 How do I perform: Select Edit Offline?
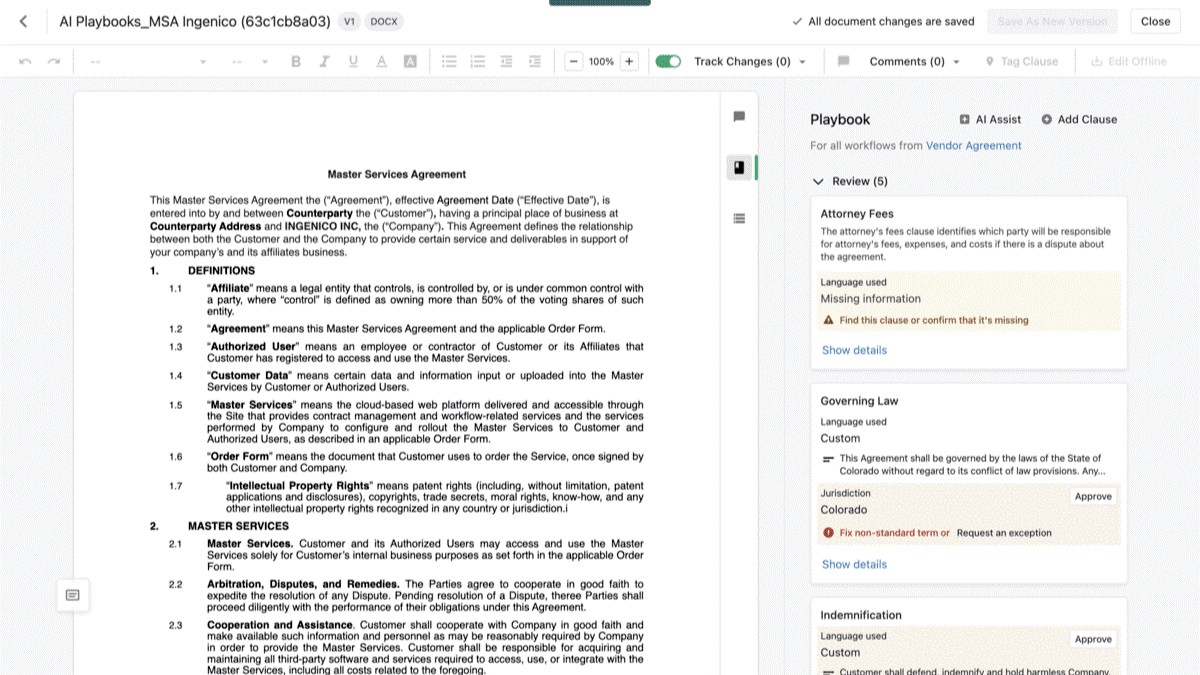tap(1126, 61)
